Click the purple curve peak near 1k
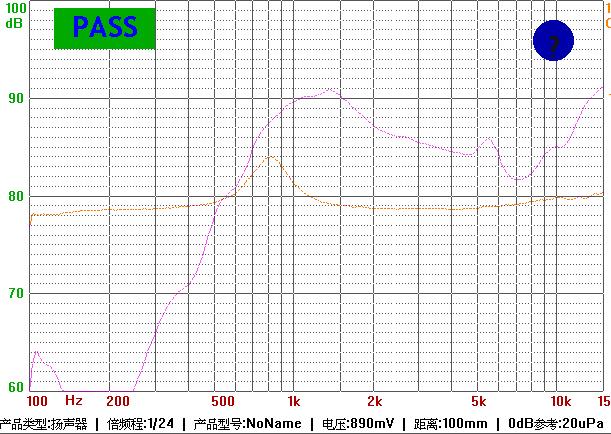This screenshot has height=434, width=611. (332, 90)
